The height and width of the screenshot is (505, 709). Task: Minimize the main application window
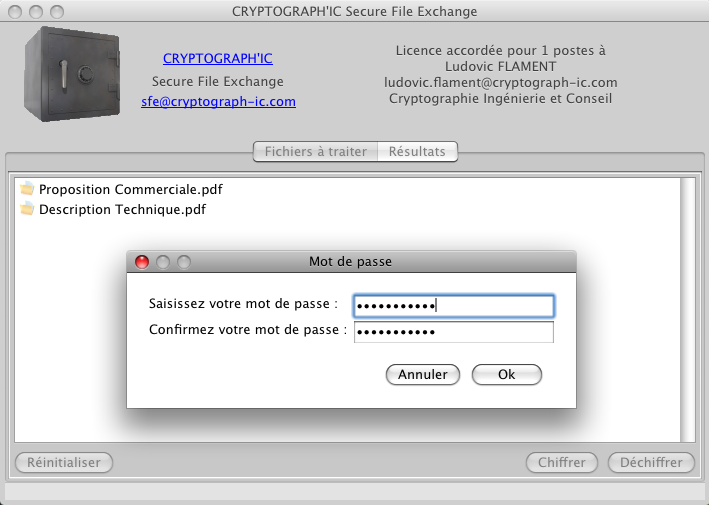point(36,11)
